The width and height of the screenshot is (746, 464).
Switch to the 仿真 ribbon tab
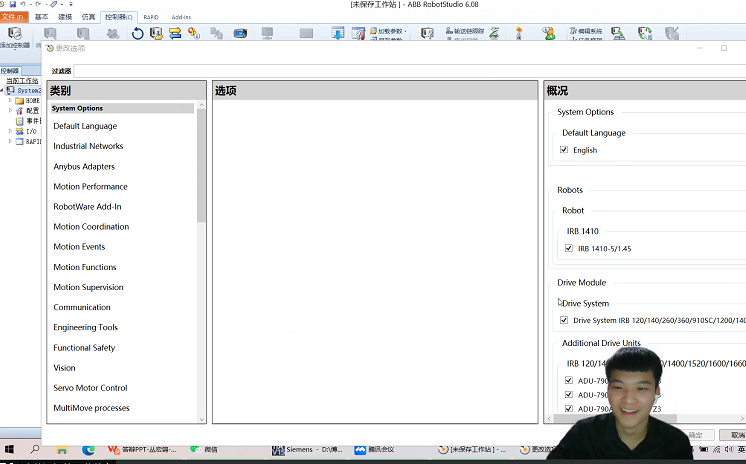[x=88, y=17]
